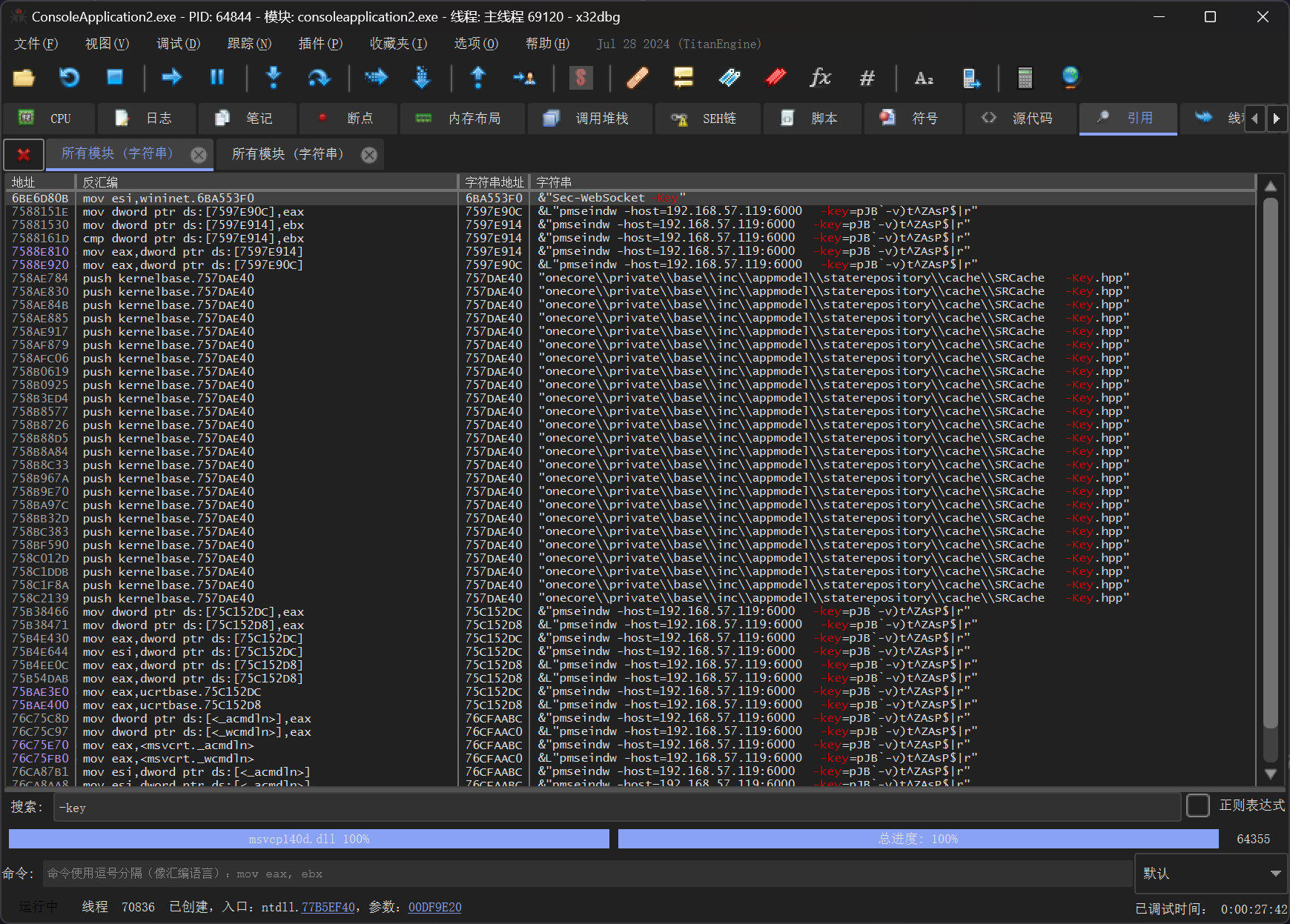Follow entry address link 77B5EF40
Viewport: 1290px width, 924px height.
coord(328,907)
